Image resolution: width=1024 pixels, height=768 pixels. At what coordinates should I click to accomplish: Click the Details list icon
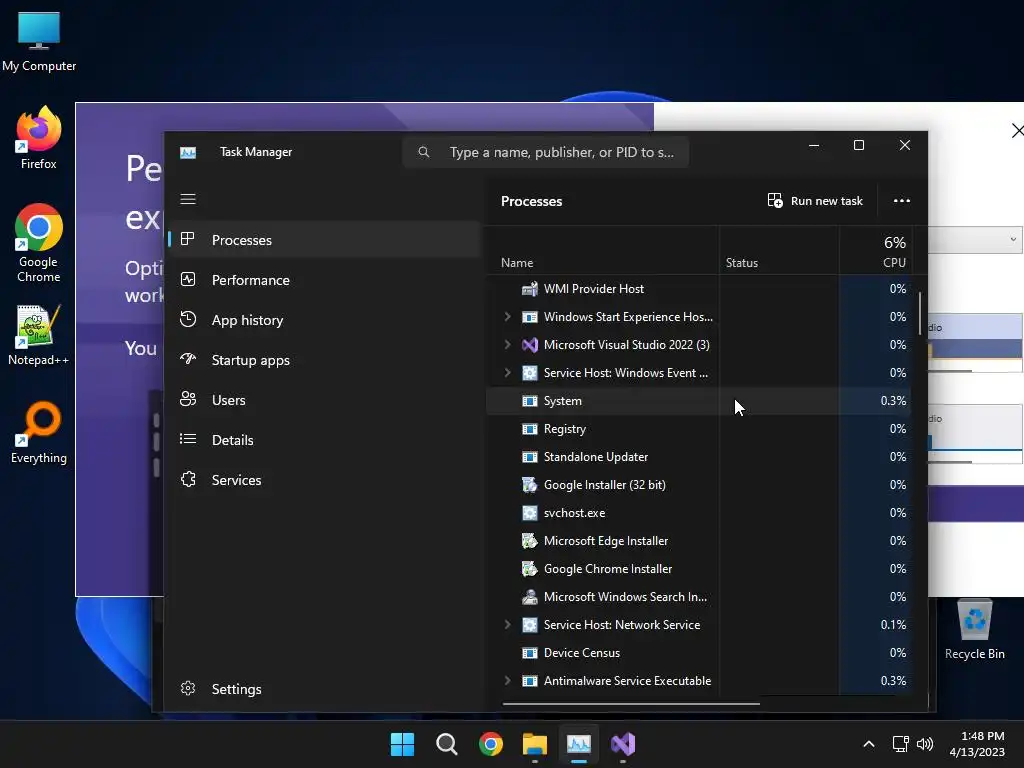pos(187,439)
